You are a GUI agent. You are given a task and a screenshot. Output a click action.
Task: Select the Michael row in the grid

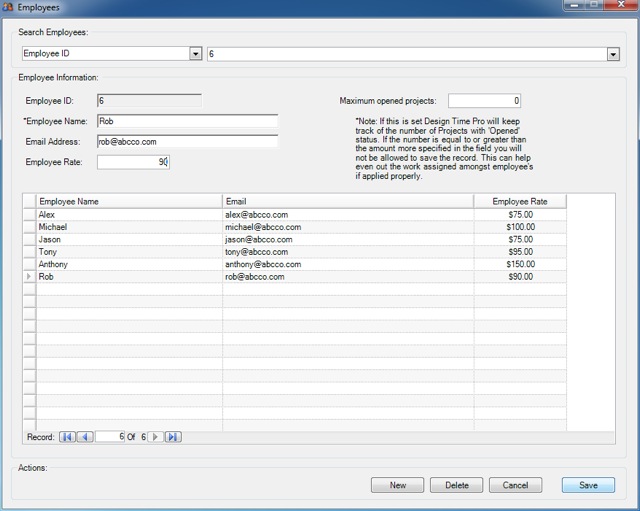pyautogui.click(x=129, y=227)
